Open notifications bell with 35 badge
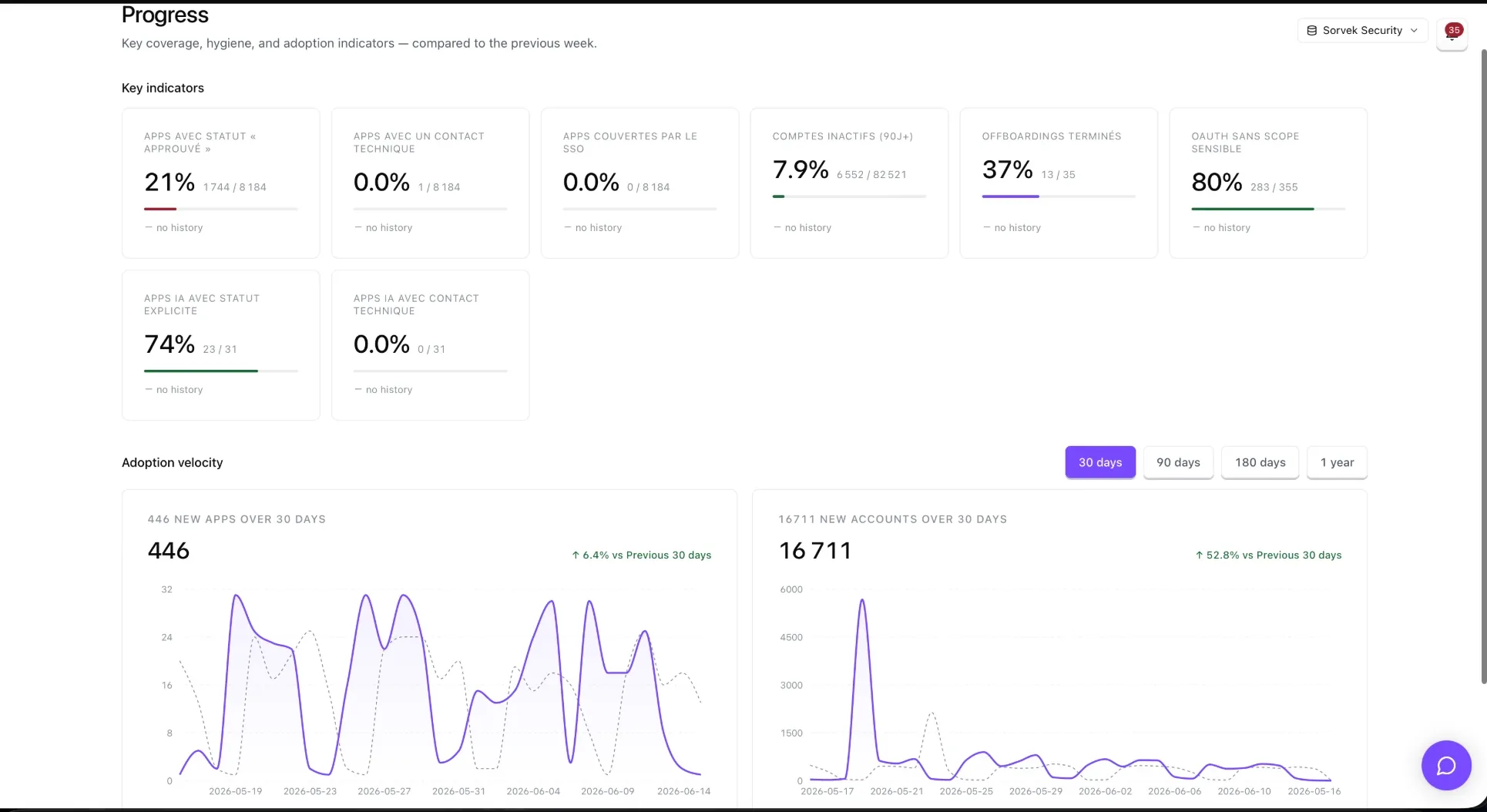This screenshot has height=812, width=1487. pos(1452,32)
